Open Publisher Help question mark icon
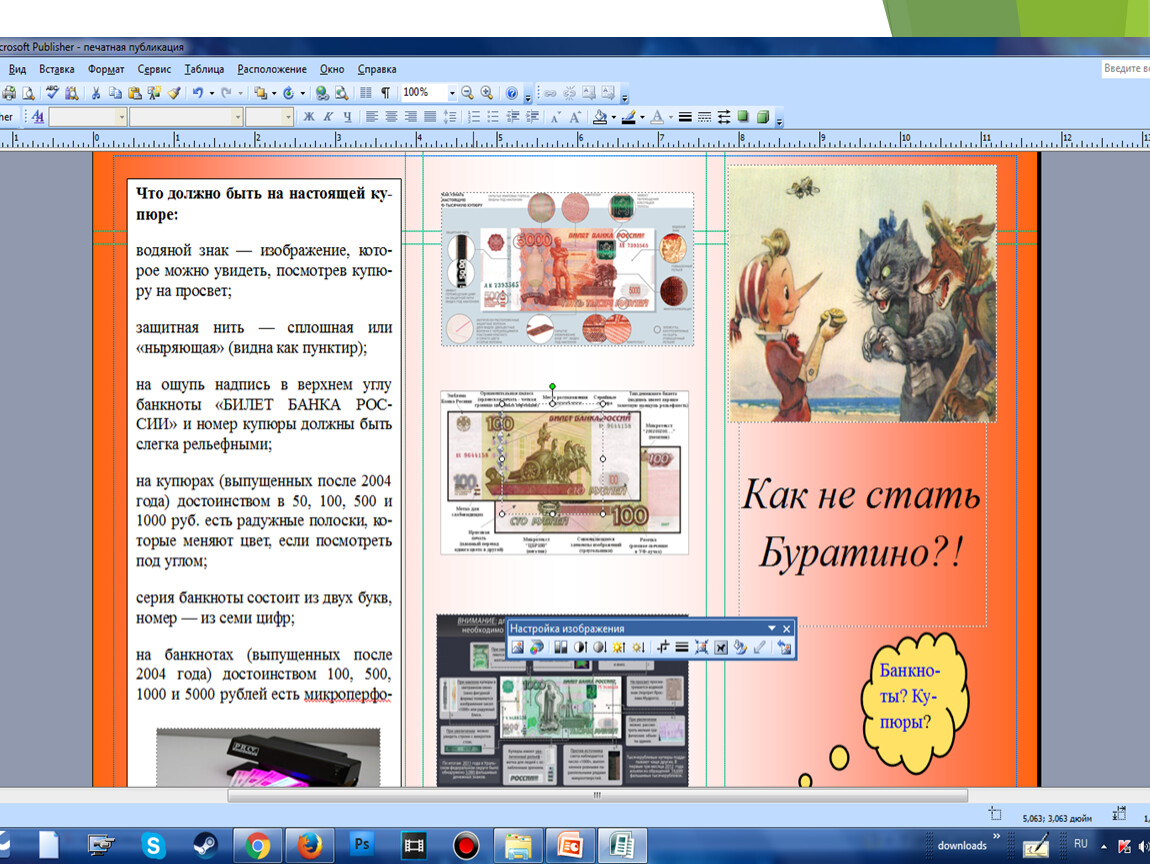Image resolution: width=1150 pixels, height=864 pixels. point(512,93)
